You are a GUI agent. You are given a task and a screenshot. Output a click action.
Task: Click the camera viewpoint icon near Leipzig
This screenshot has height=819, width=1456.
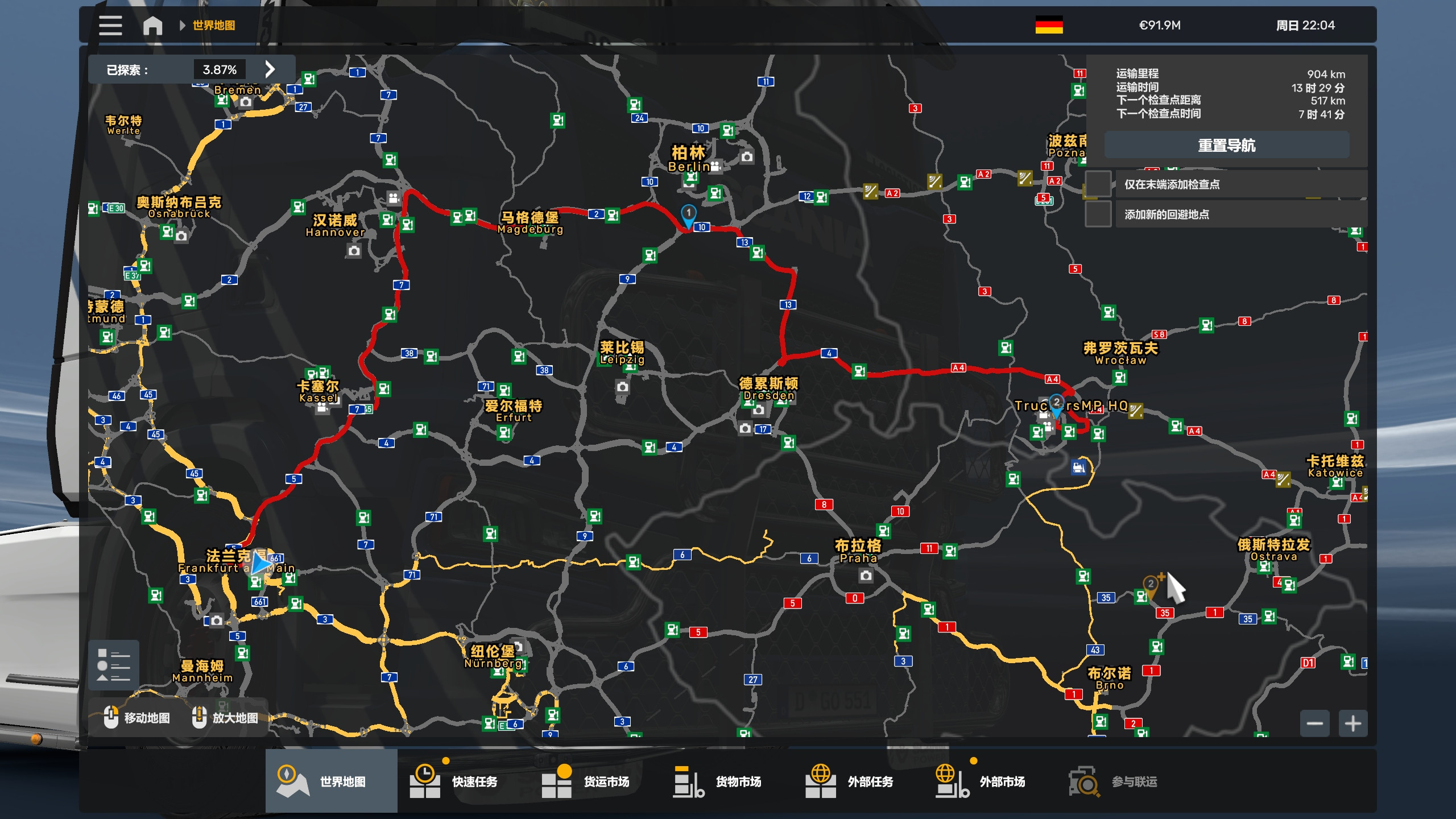coord(622,387)
